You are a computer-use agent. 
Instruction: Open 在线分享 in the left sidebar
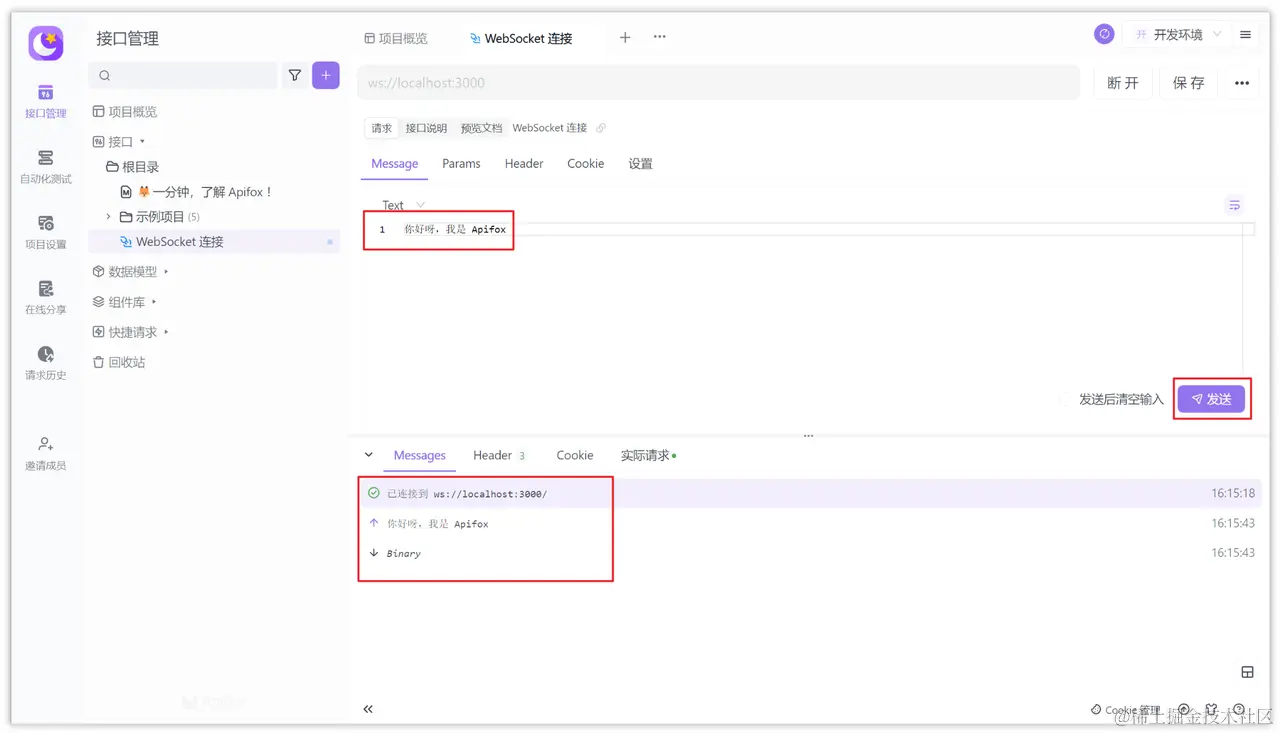[x=46, y=297]
